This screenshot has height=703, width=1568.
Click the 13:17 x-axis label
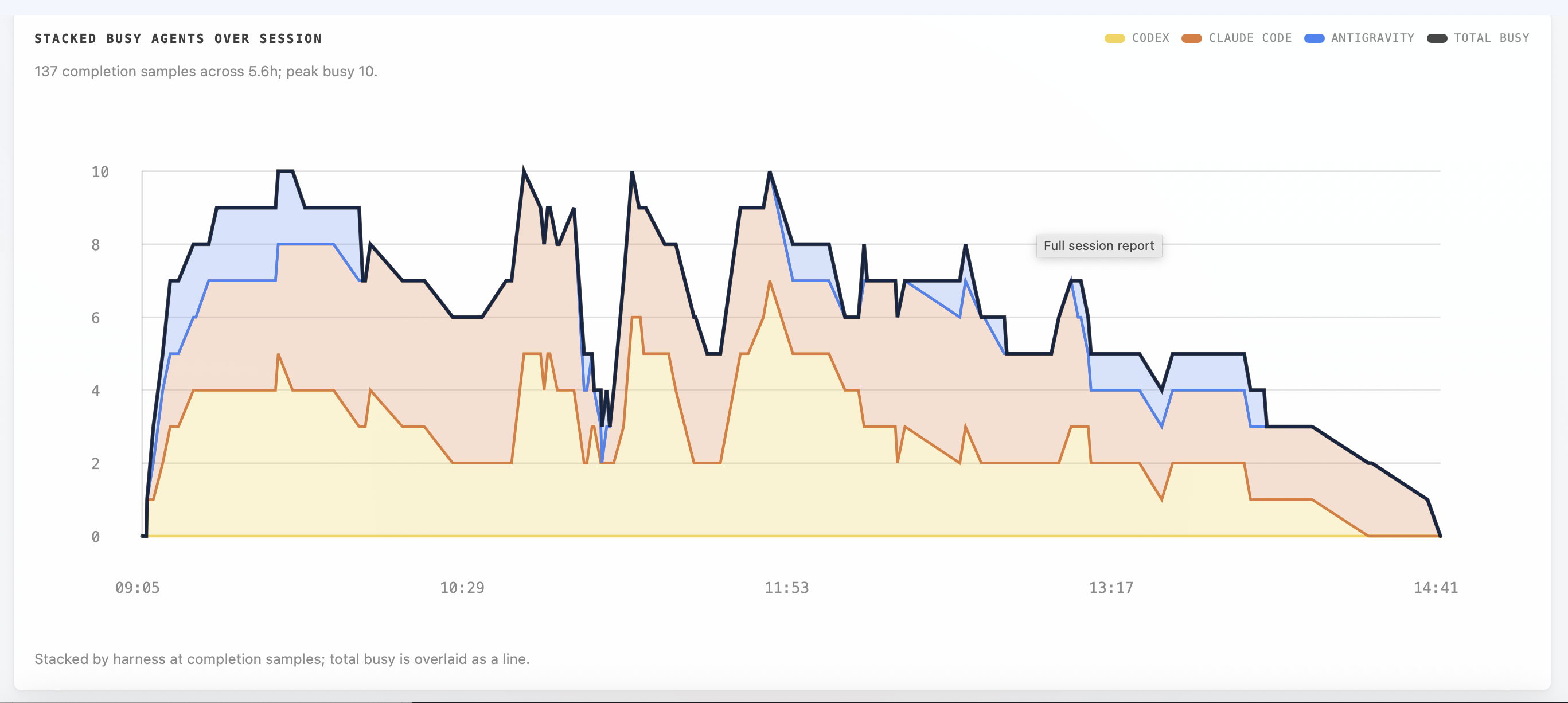click(x=1111, y=587)
